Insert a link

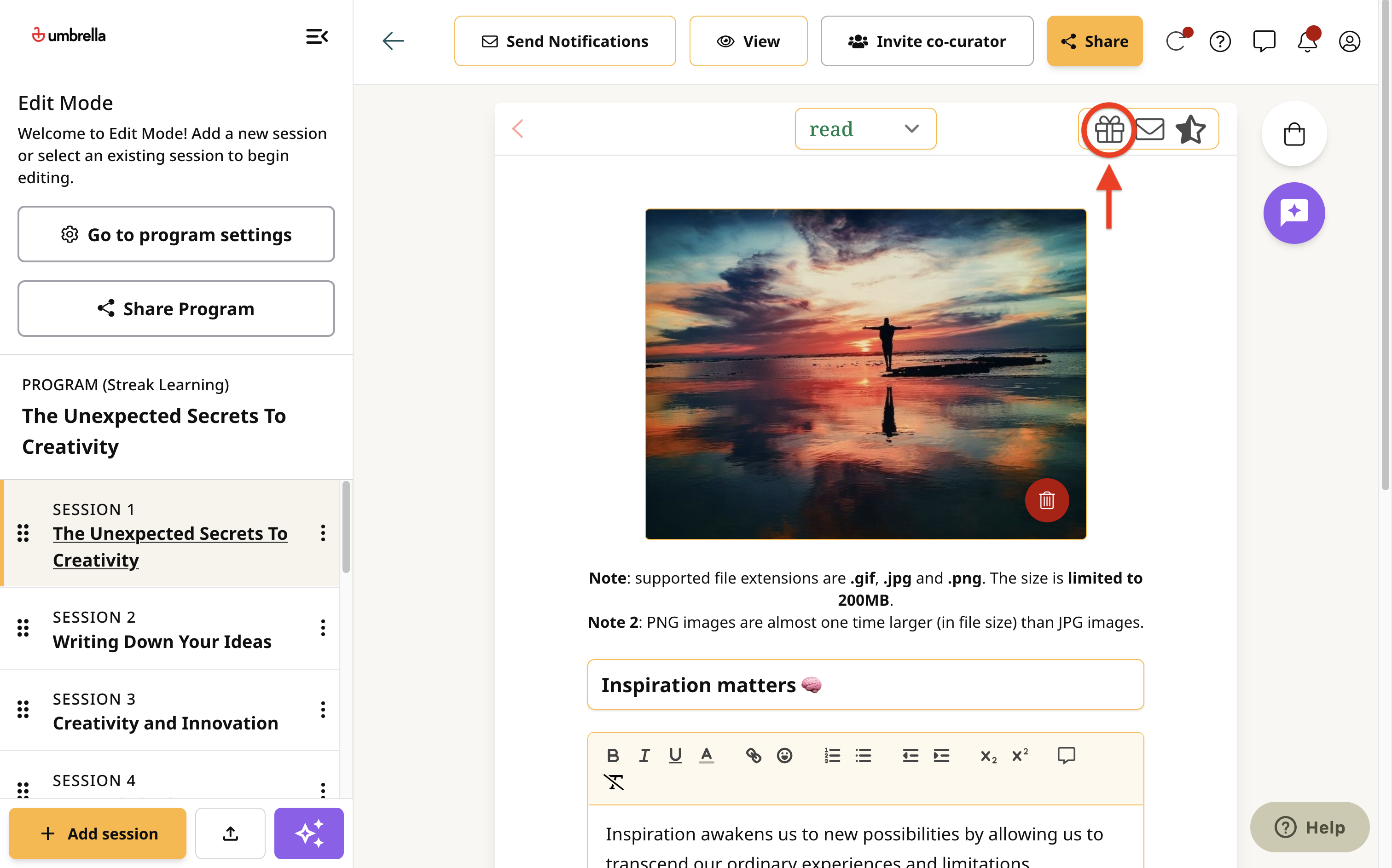(753, 756)
